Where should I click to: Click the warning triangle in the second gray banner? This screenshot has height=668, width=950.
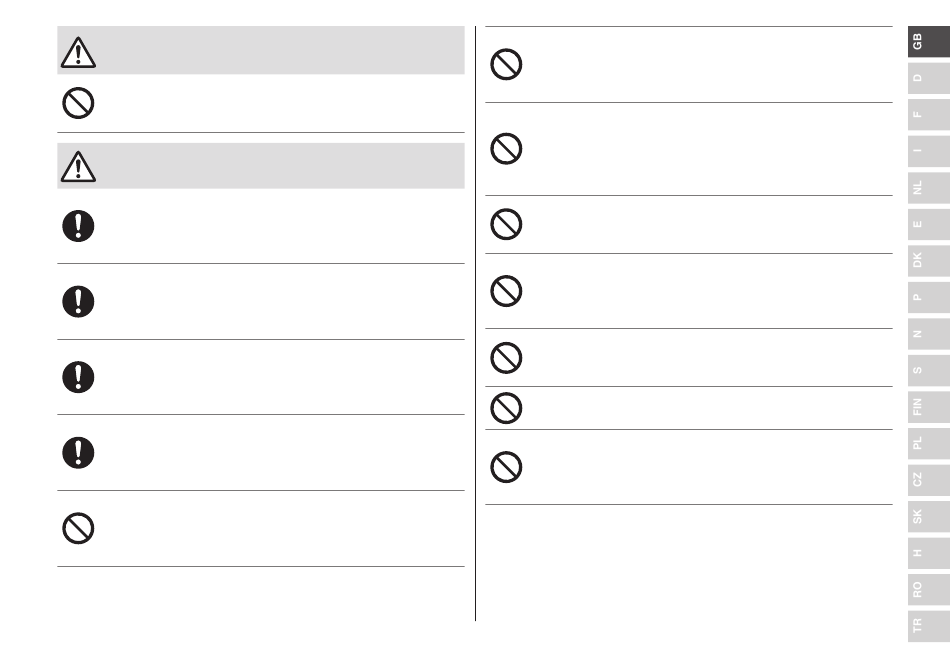coord(78,167)
